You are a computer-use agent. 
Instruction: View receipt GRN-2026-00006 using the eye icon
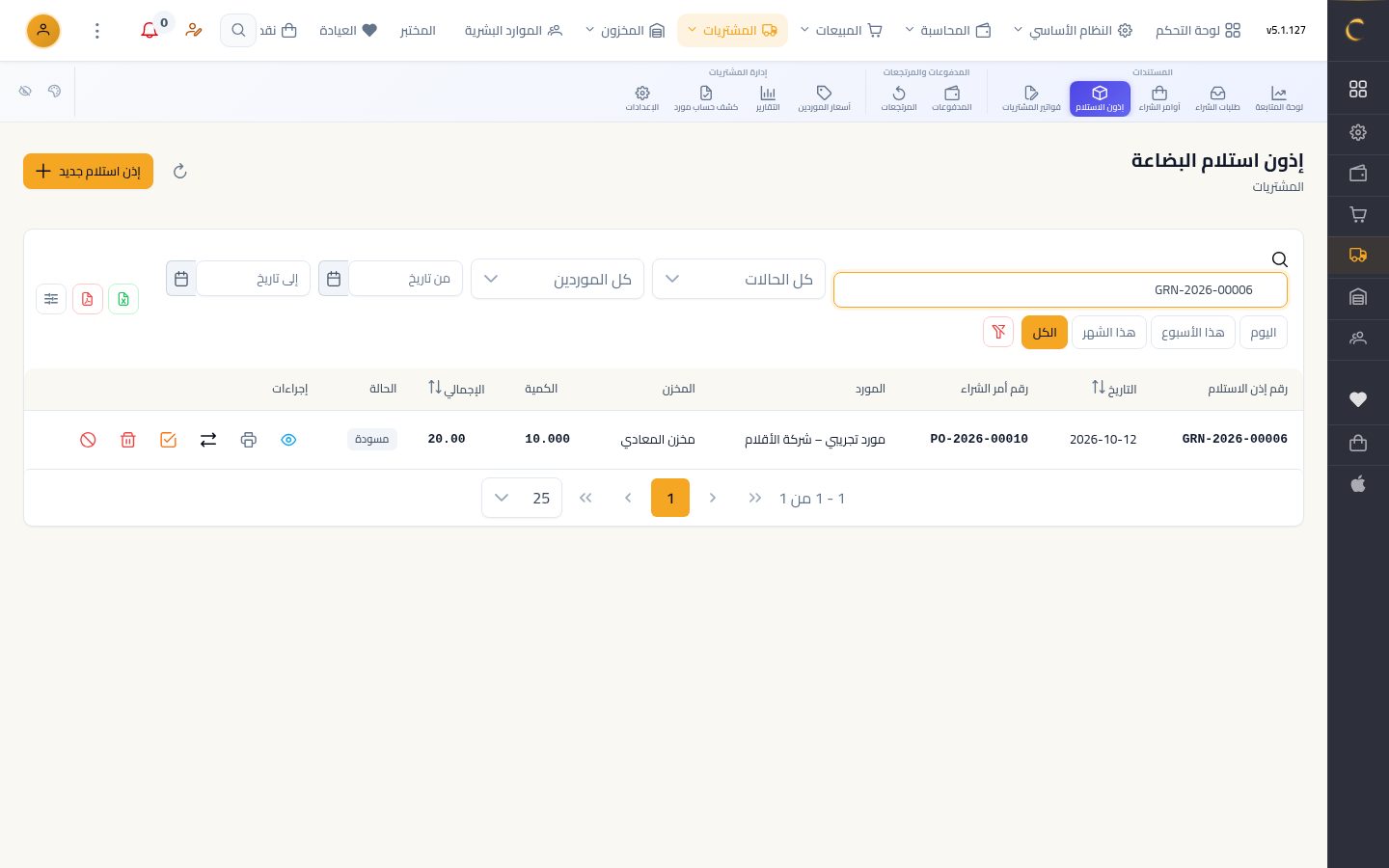pos(288,440)
